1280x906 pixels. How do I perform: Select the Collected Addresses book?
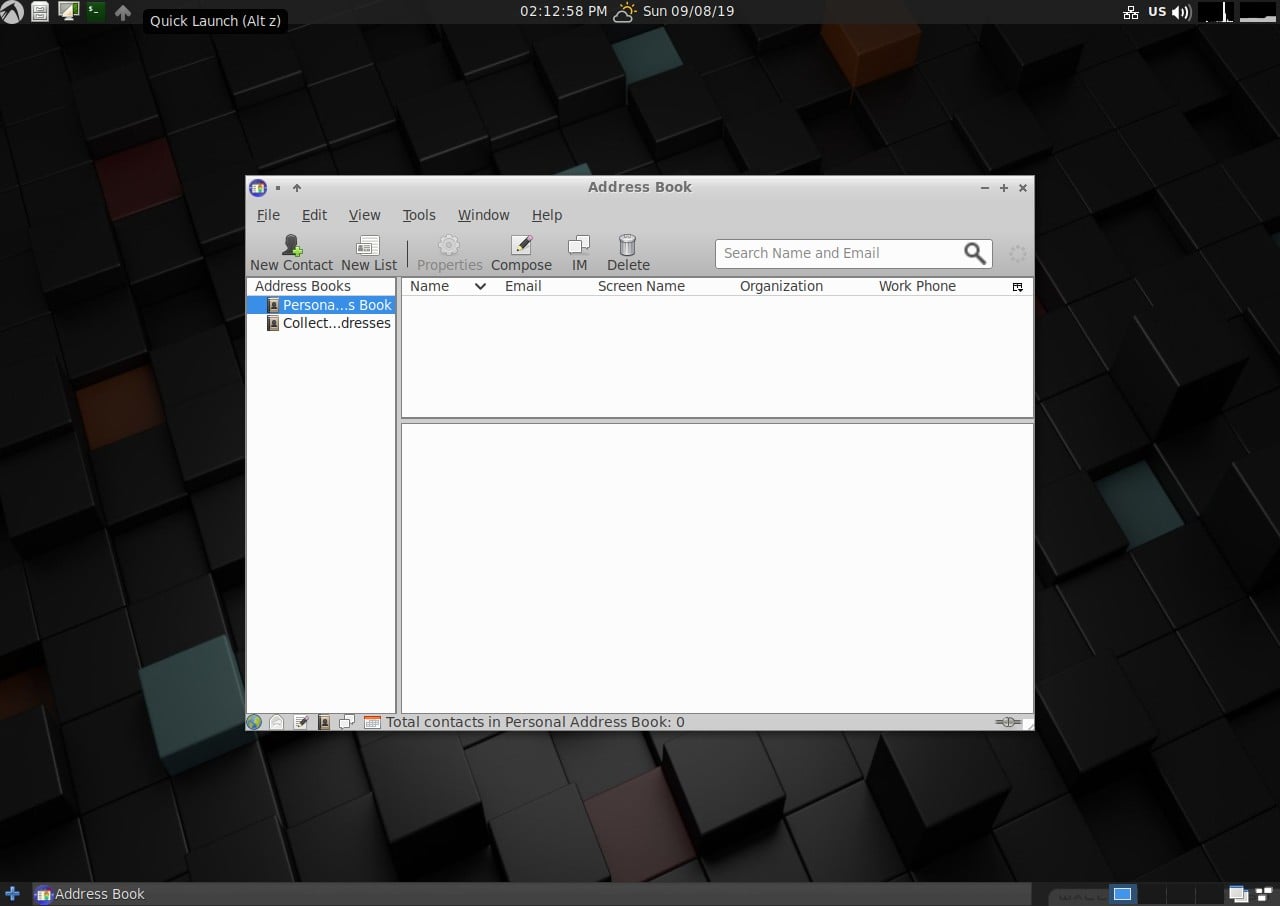[336, 323]
